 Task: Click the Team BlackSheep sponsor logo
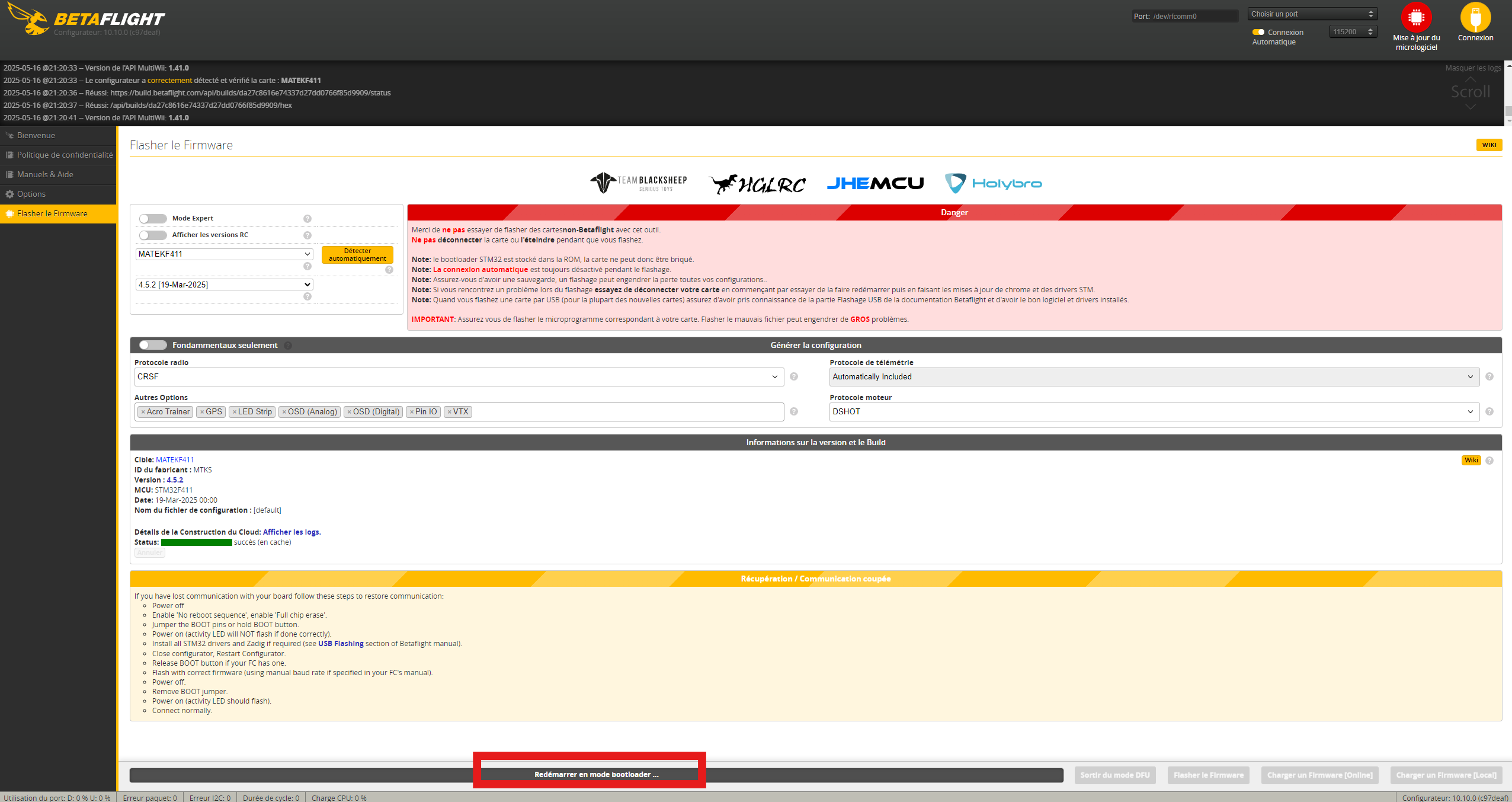(x=639, y=183)
